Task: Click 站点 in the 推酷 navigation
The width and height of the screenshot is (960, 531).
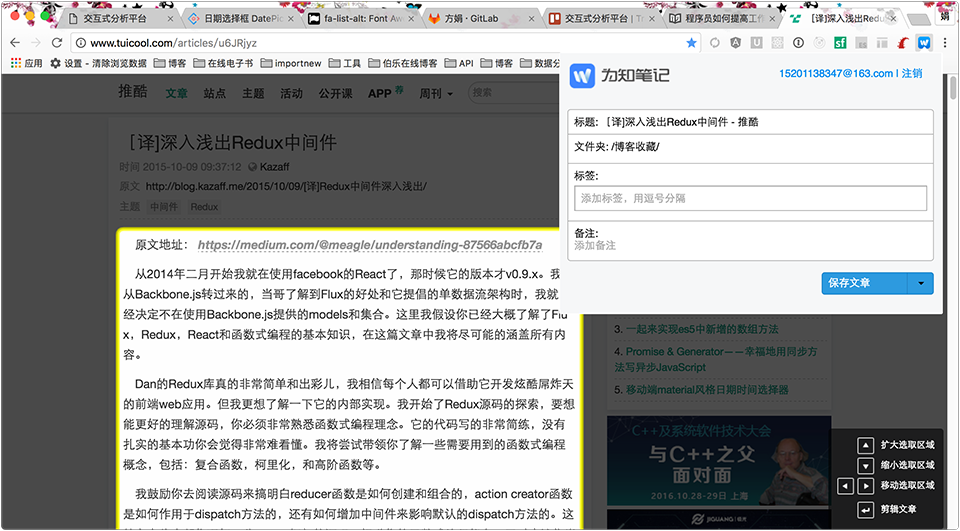Action: [x=214, y=94]
